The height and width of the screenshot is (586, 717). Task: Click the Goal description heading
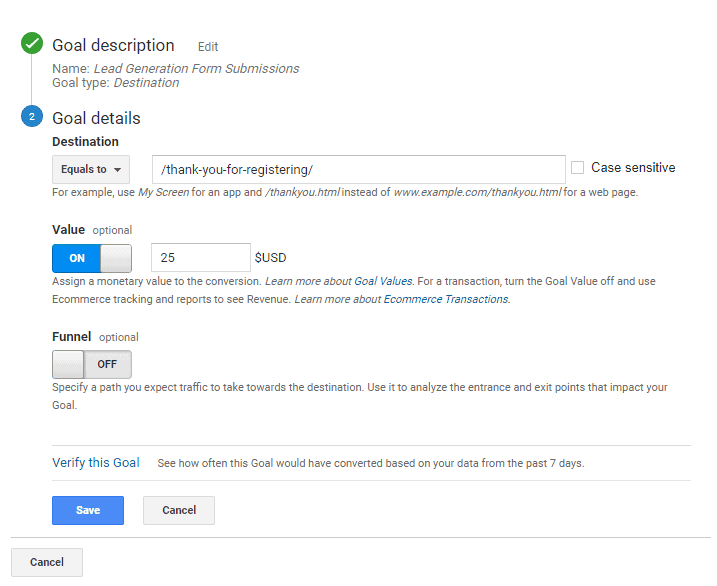(x=113, y=46)
